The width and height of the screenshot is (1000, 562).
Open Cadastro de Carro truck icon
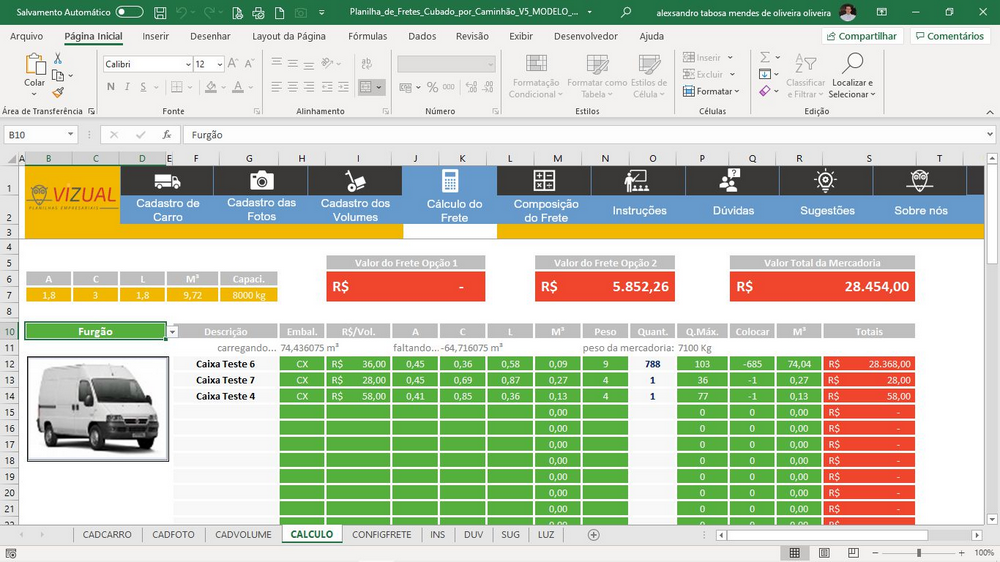click(167, 181)
